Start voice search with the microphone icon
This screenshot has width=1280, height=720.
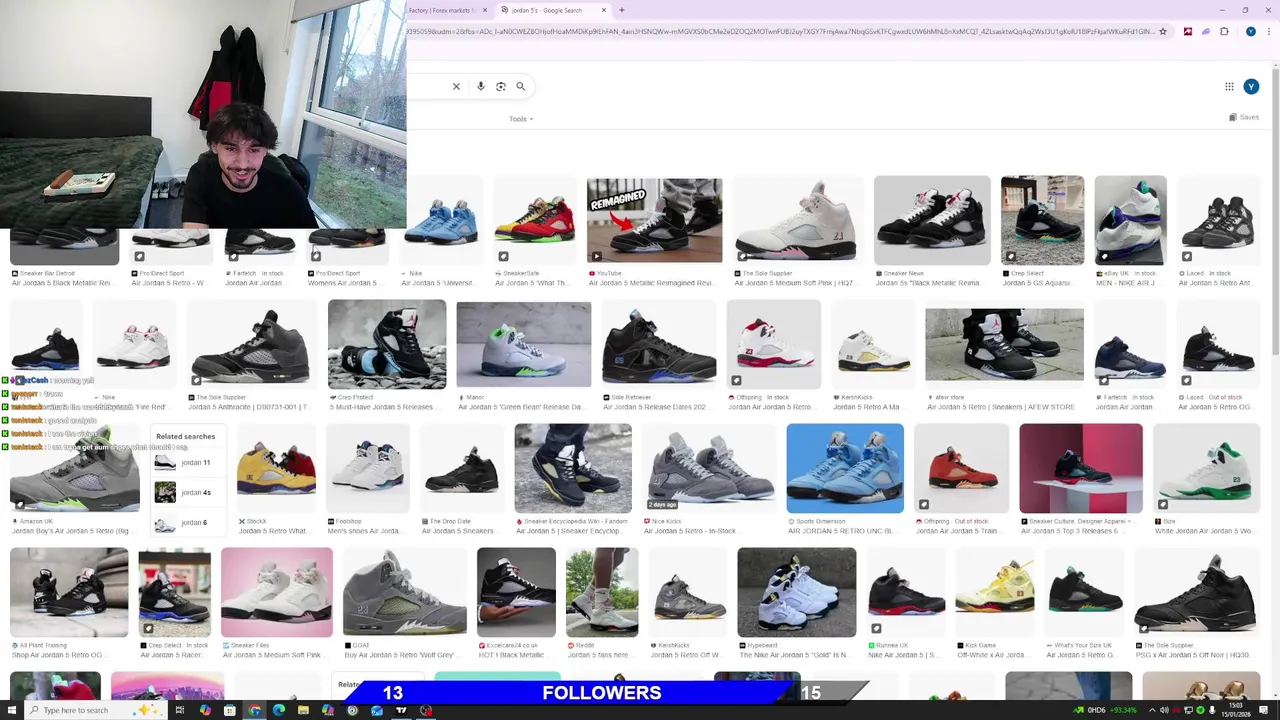click(481, 87)
